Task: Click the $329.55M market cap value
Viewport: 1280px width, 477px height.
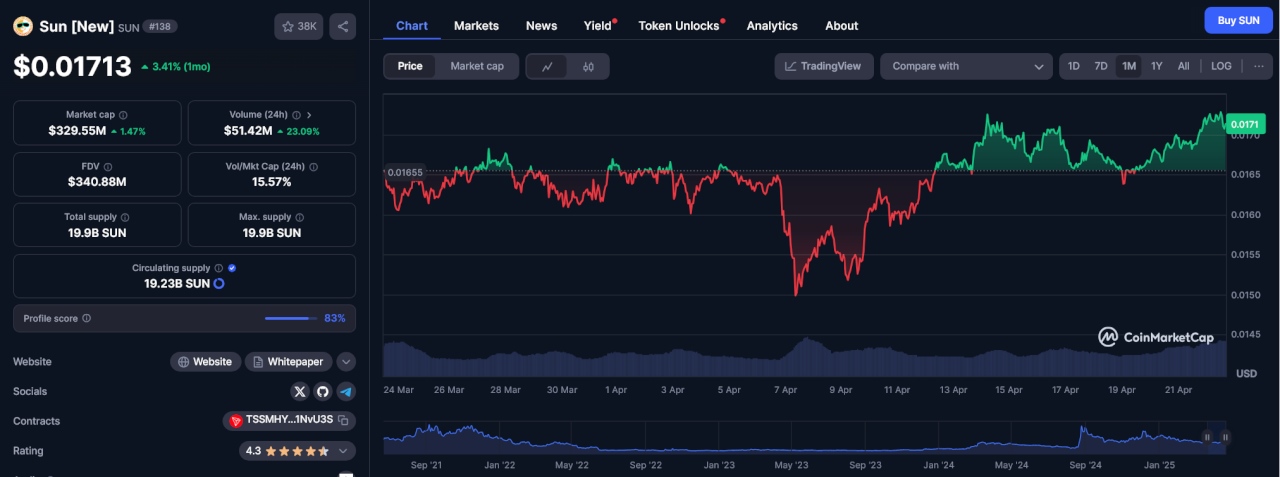Action: (x=77, y=131)
